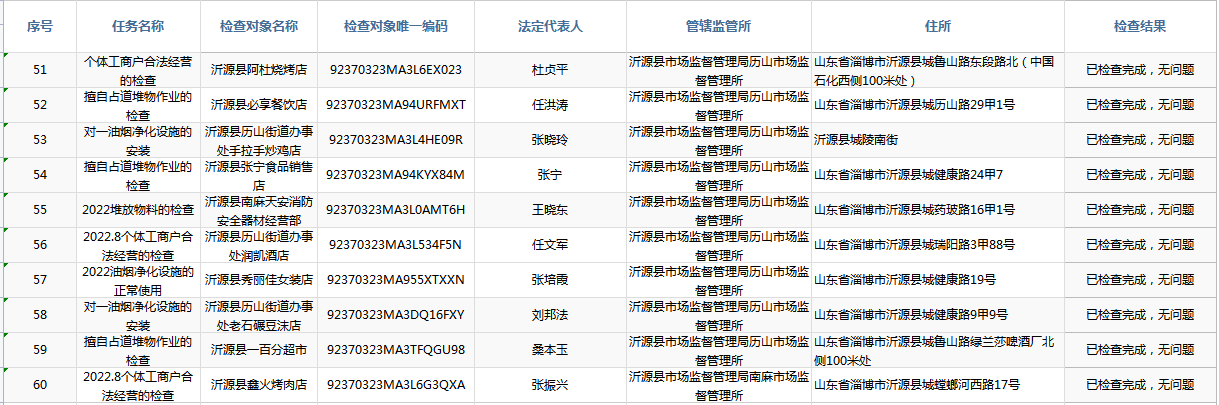Select the 沂源县秀丽佳女装店 cell
1219x405 pixels.
click(259, 280)
